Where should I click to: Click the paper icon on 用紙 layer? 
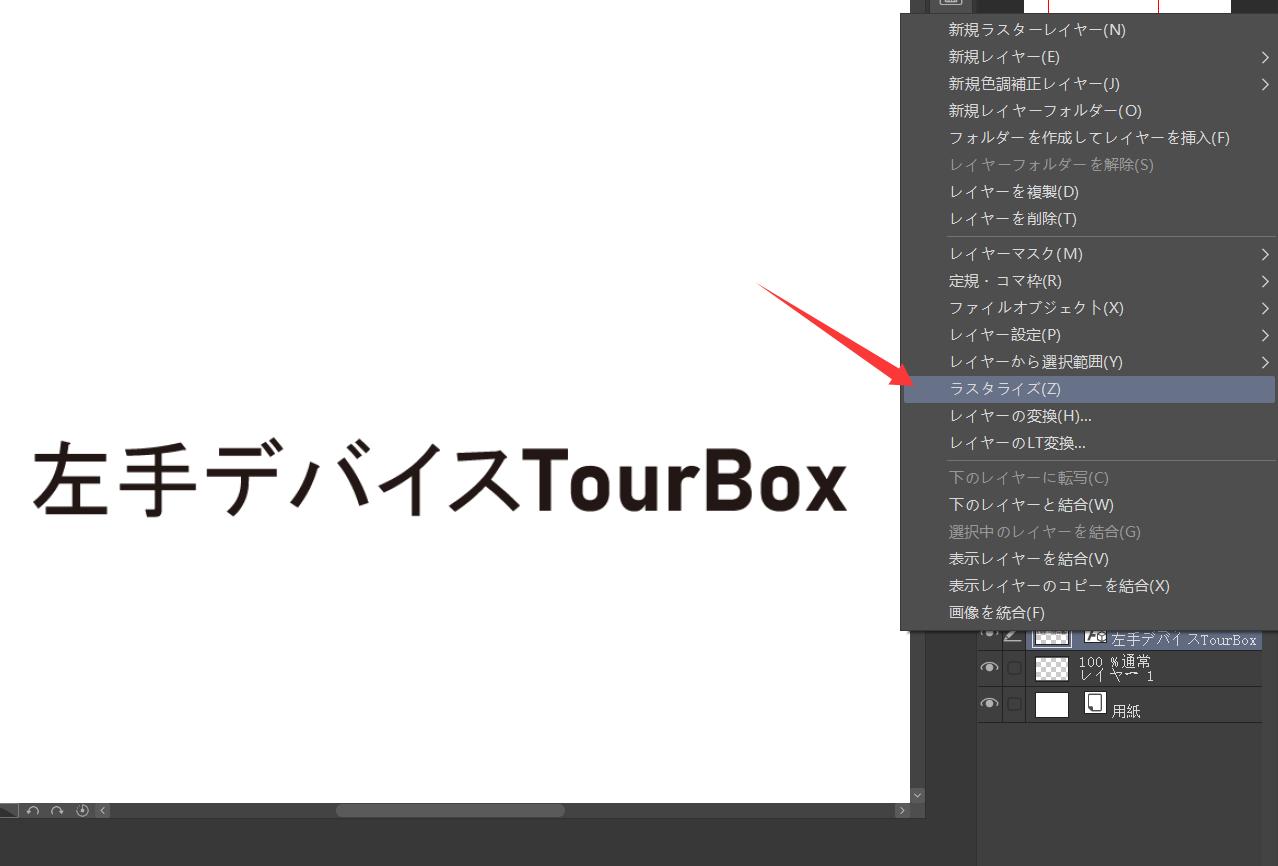pyautogui.click(x=1095, y=703)
